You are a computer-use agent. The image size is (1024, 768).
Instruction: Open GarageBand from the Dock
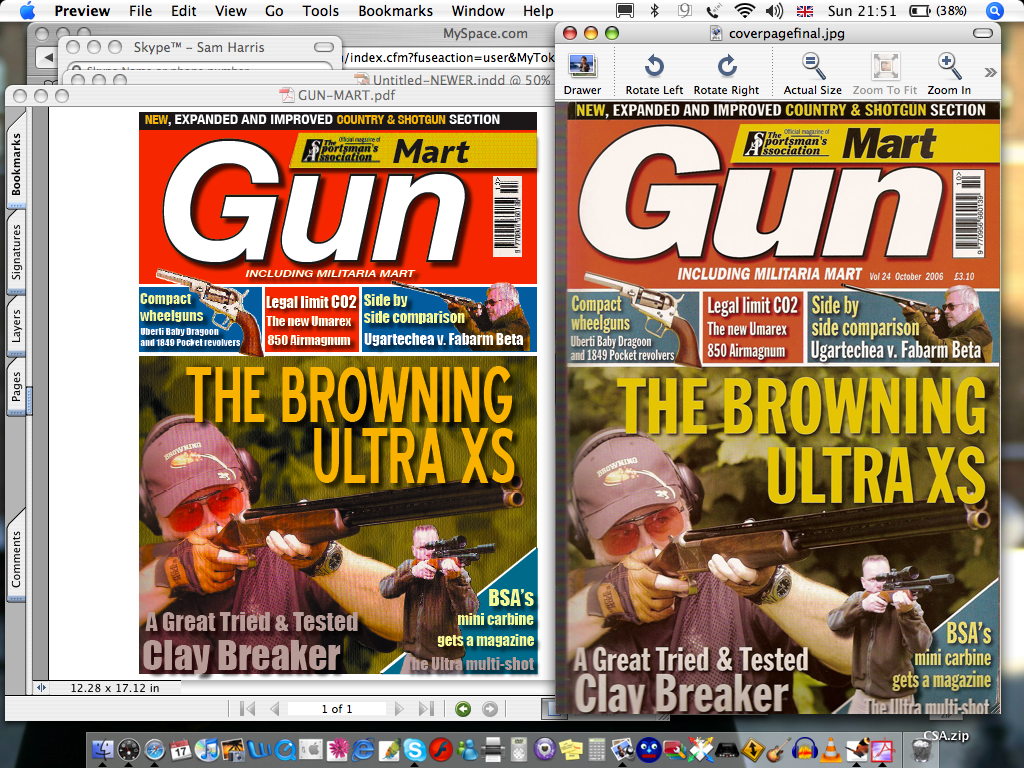click(x=778, y=750)
